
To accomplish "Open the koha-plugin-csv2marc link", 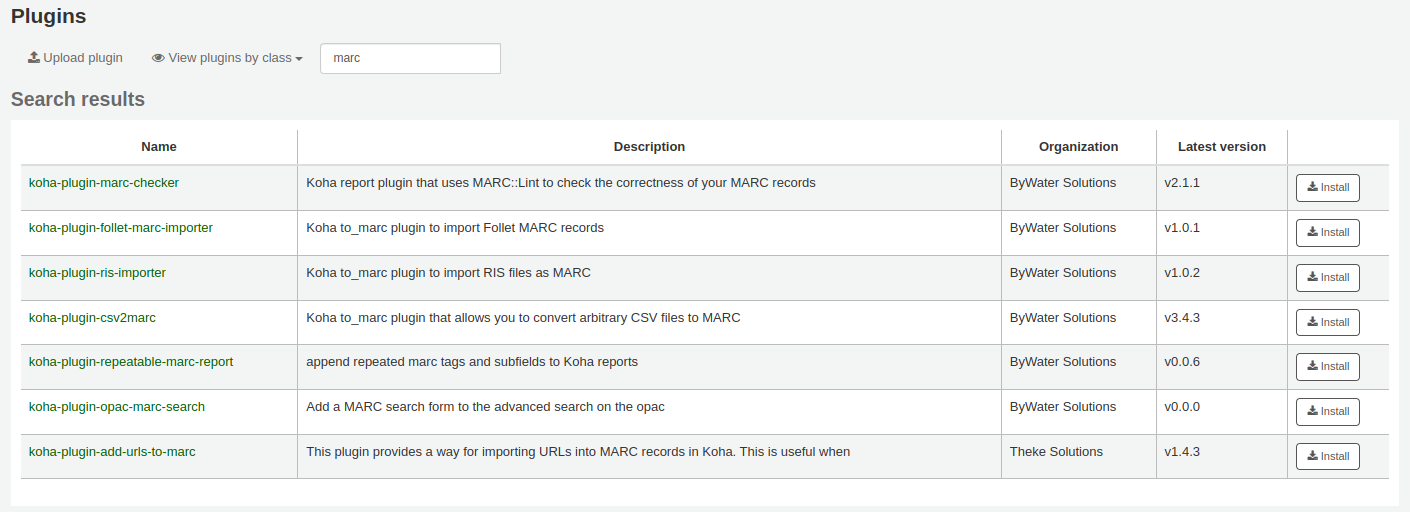I will pos(92,318).
